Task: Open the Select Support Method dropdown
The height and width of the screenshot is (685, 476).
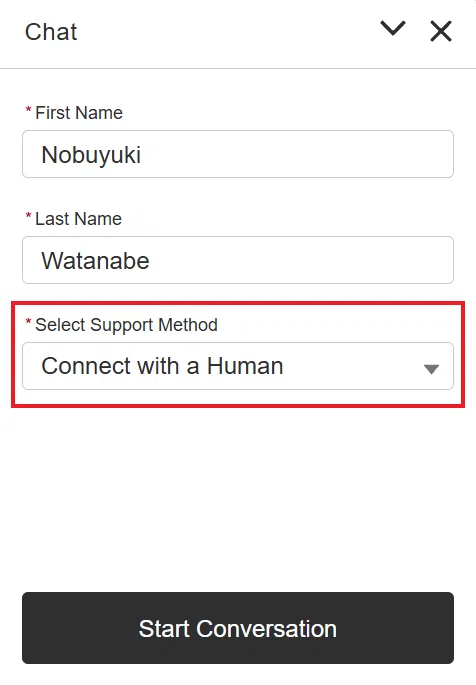Action: (x=238, y=366)
